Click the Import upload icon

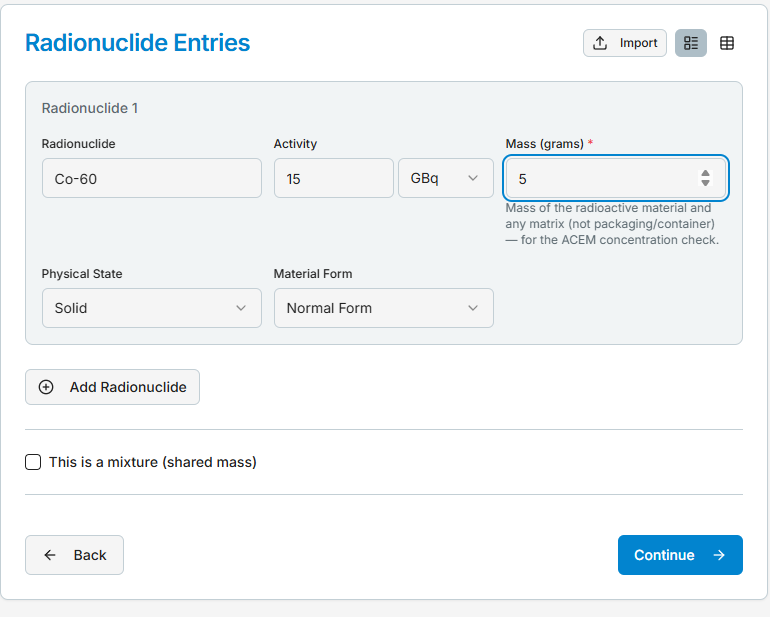click(x=600, y=43)
